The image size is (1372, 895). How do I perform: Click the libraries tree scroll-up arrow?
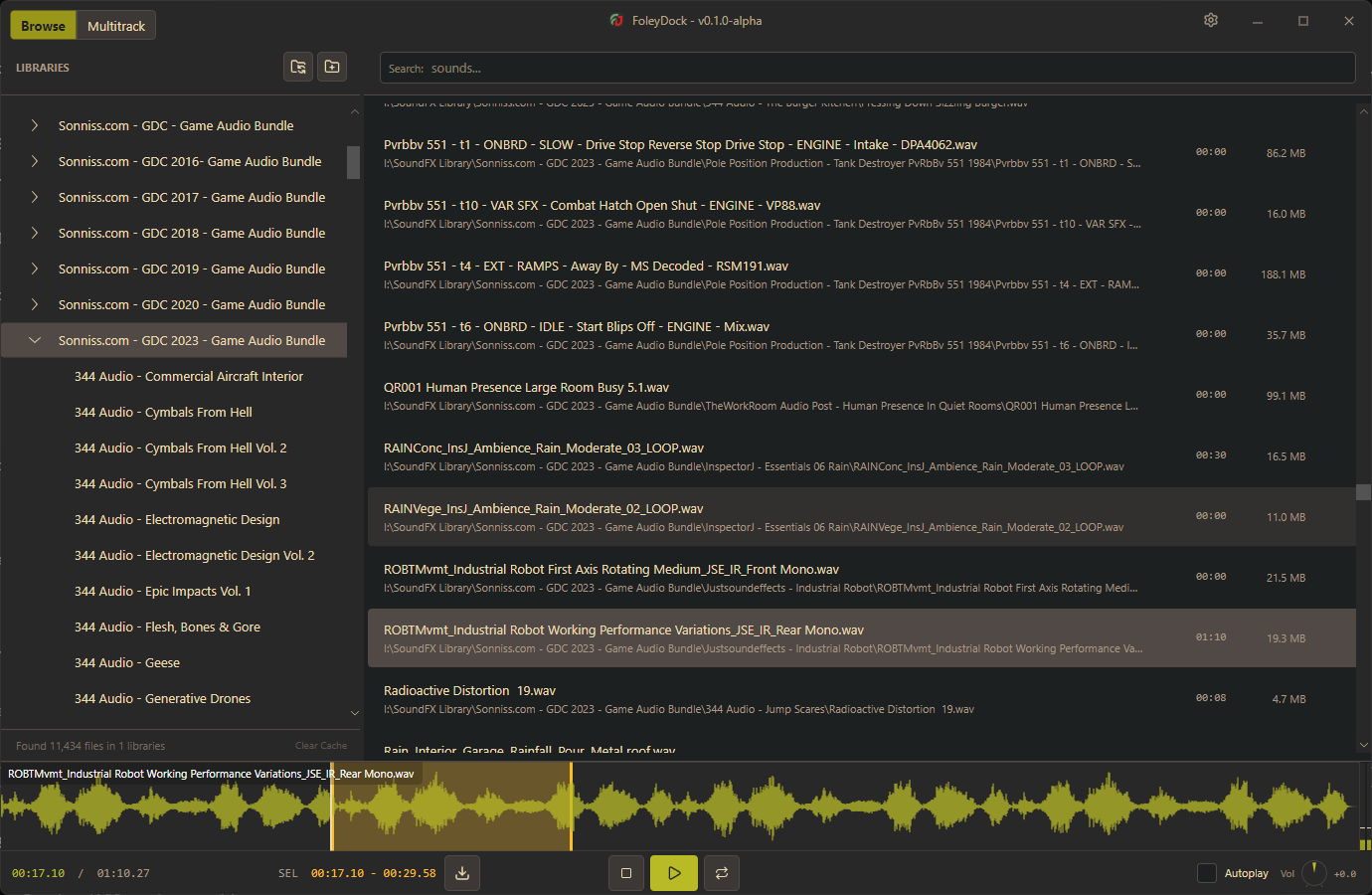click(x=354, y=111)
